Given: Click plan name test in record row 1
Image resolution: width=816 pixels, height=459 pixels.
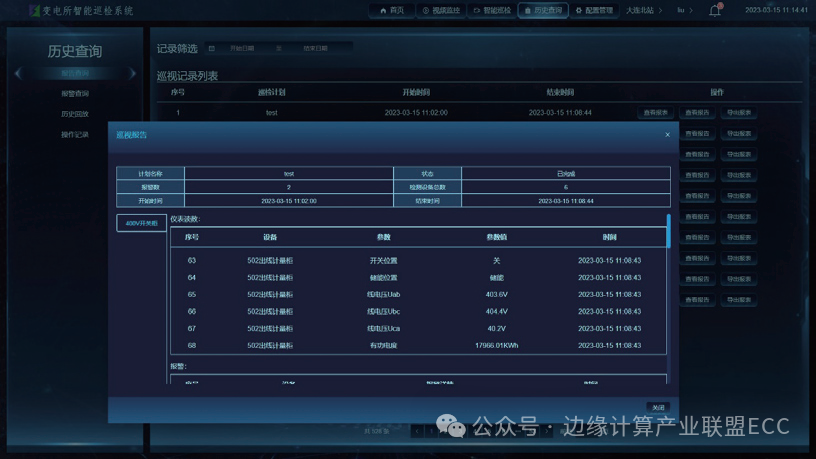Looking at the screenshot, I should click(272, 113).
